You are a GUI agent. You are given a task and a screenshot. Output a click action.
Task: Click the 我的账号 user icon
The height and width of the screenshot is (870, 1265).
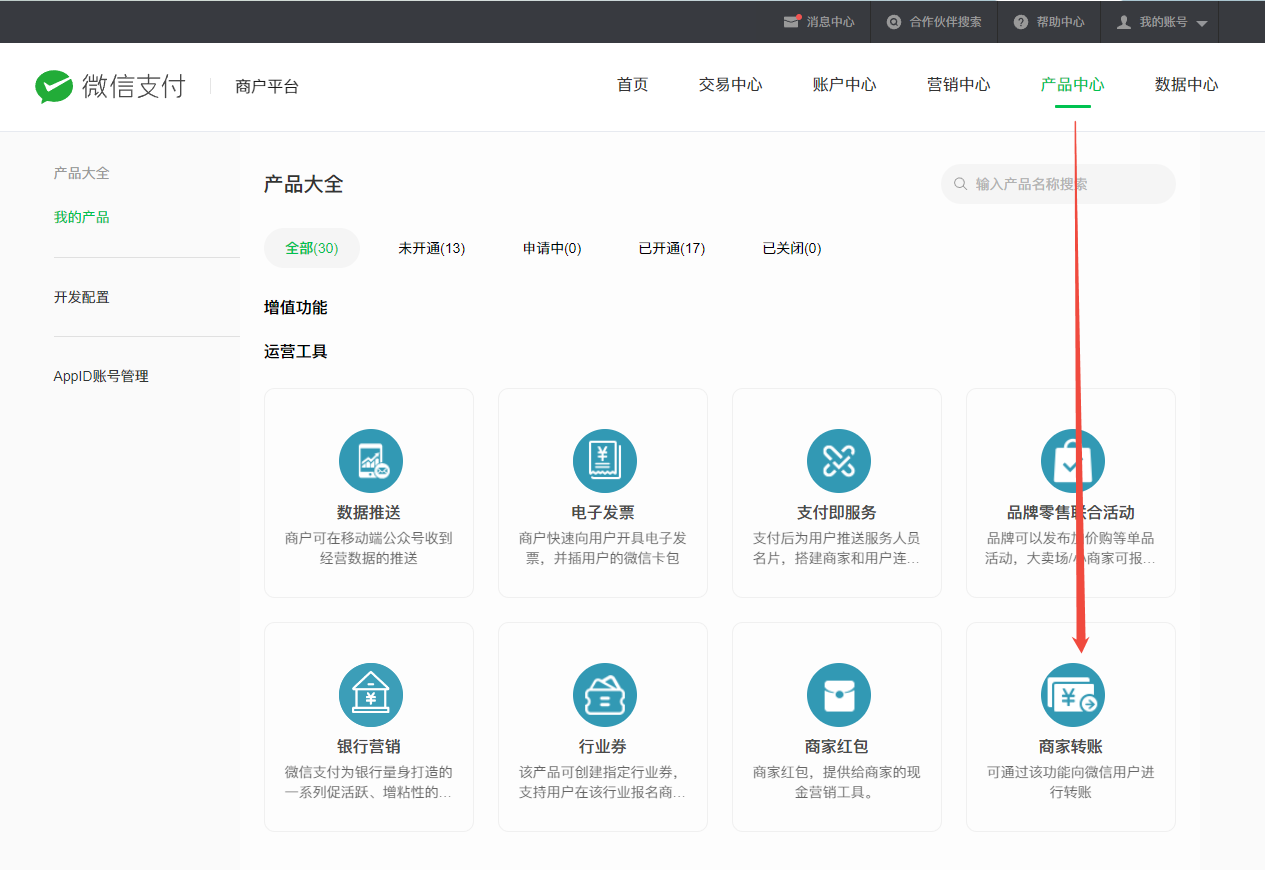1124,22
